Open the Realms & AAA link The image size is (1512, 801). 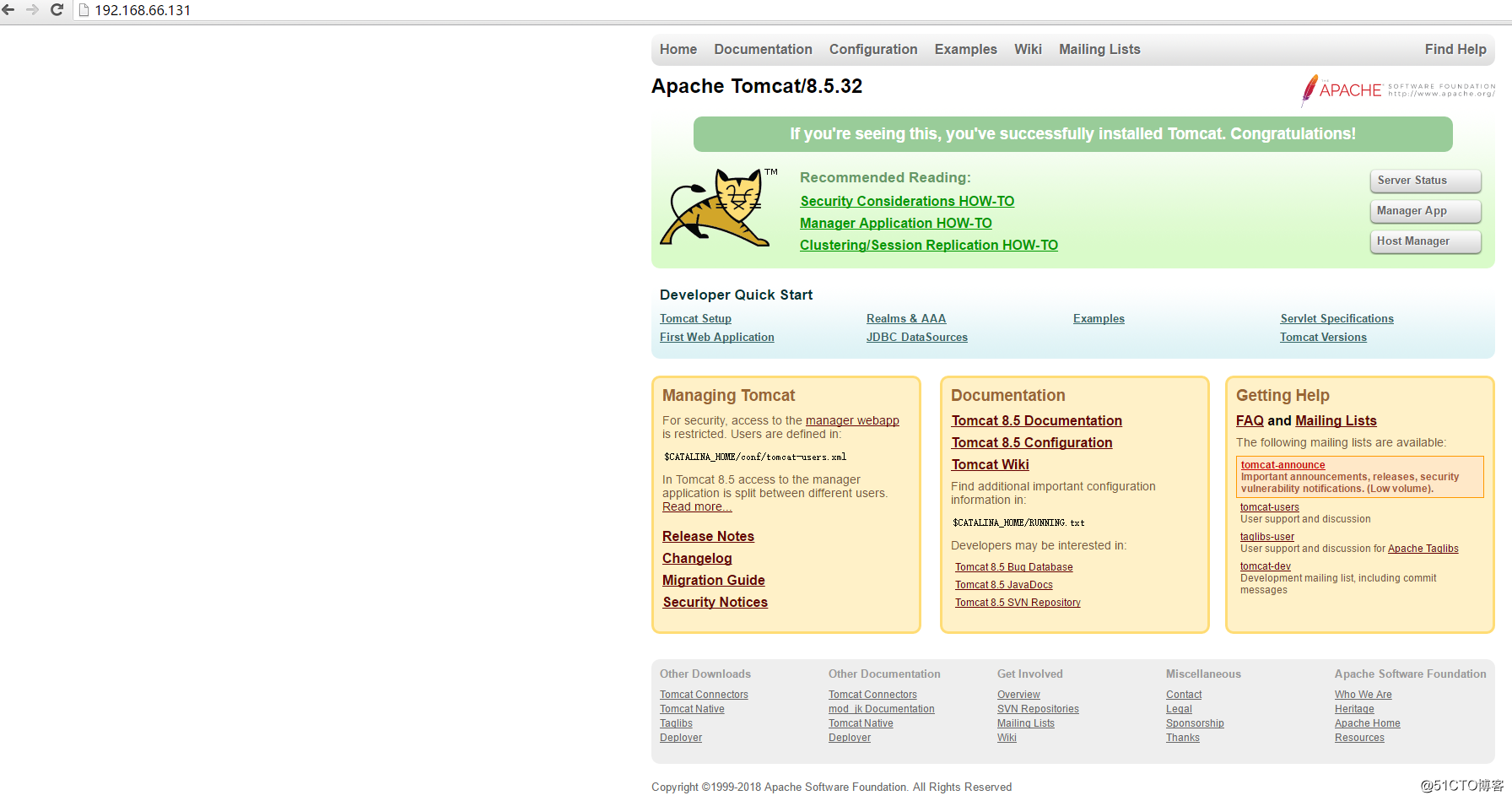(906, 318)
